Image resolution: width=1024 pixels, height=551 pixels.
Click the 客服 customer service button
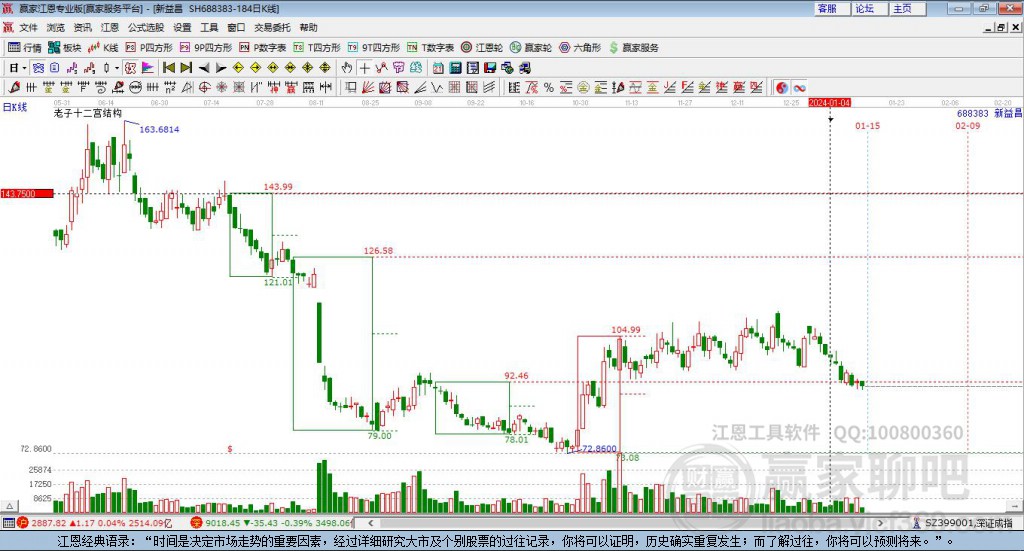tap(833, 8)
